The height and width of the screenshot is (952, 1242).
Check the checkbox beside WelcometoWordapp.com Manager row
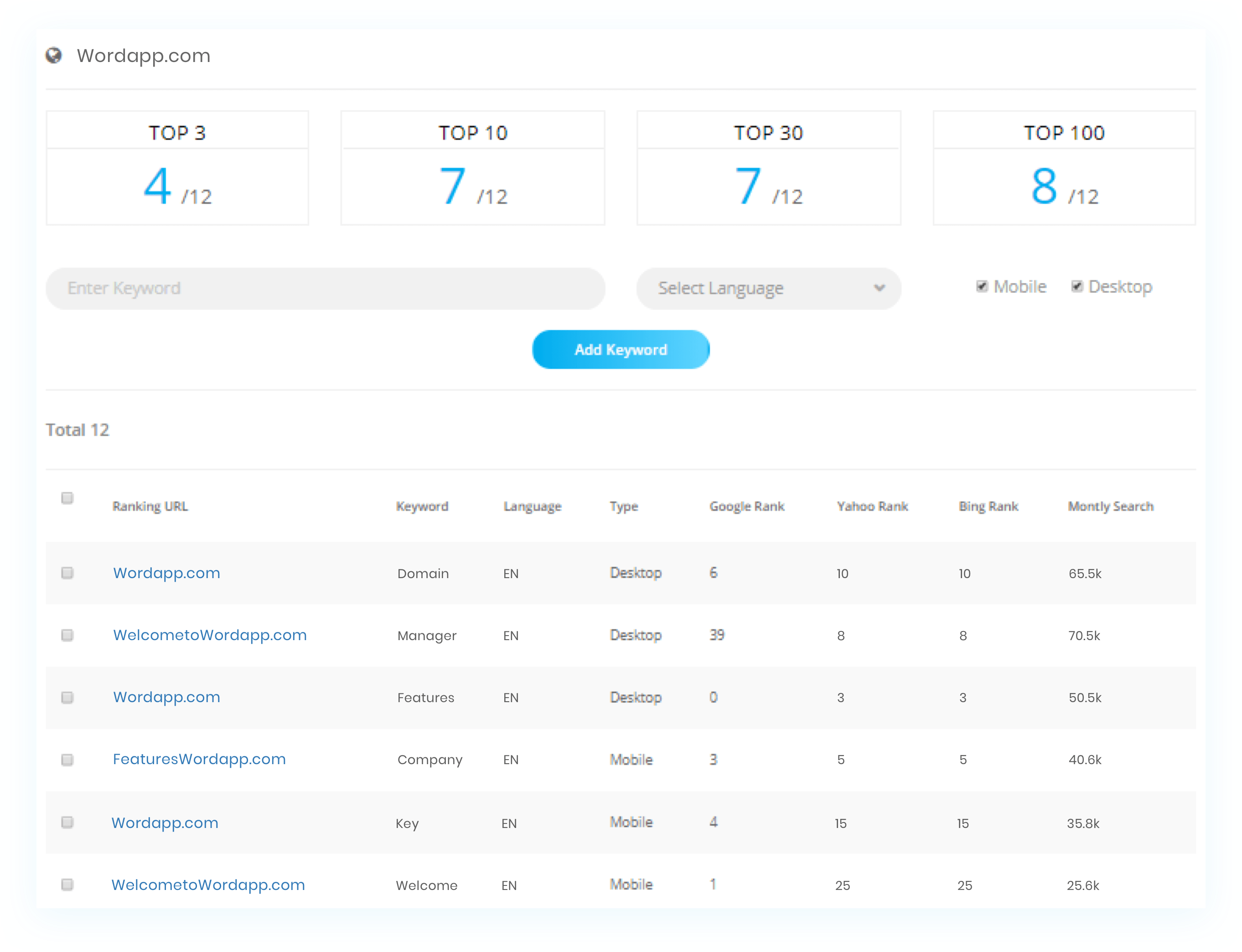(x=67, y=636)
